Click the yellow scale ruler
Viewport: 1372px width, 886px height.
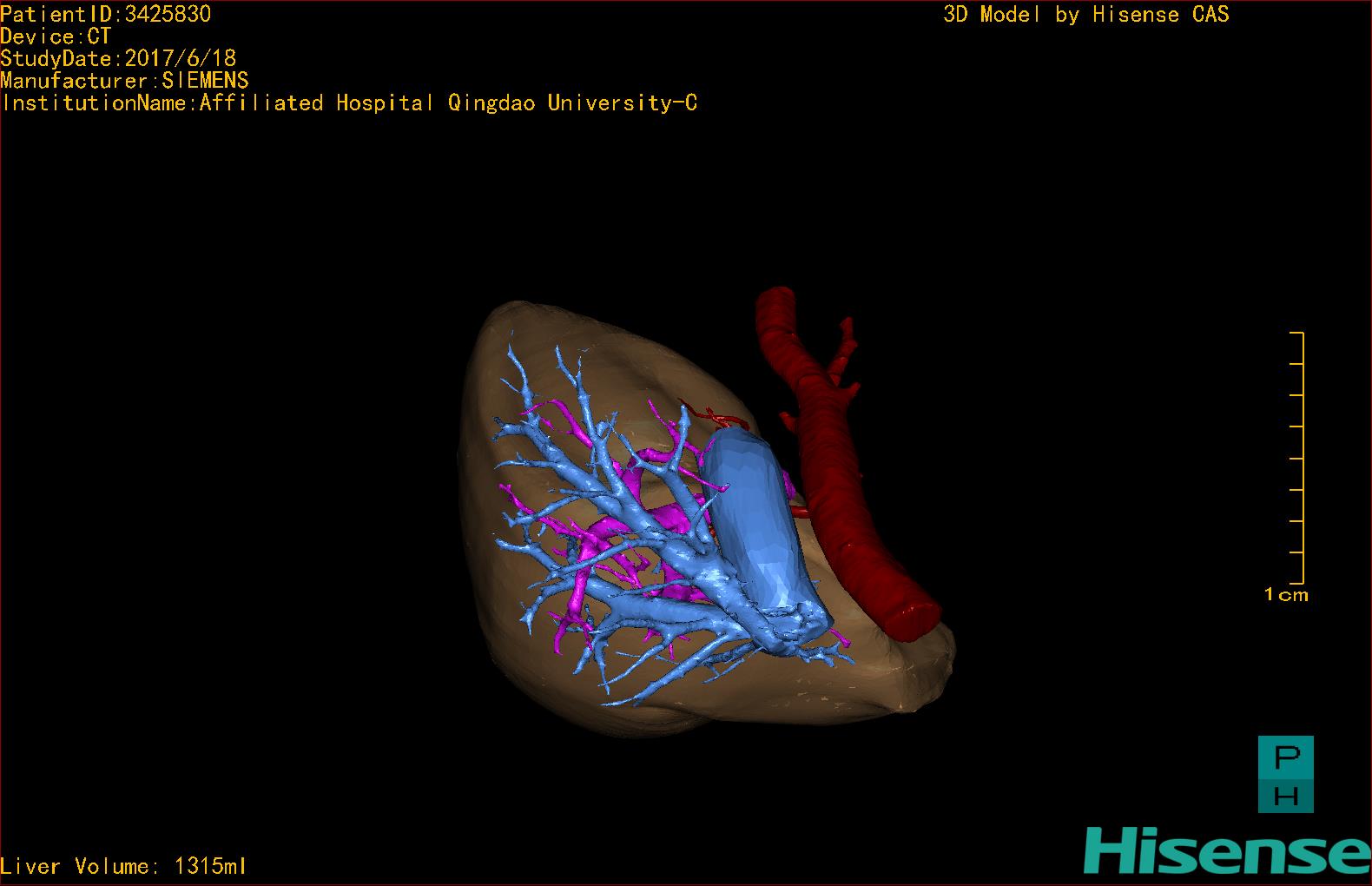coord(1297,458)
